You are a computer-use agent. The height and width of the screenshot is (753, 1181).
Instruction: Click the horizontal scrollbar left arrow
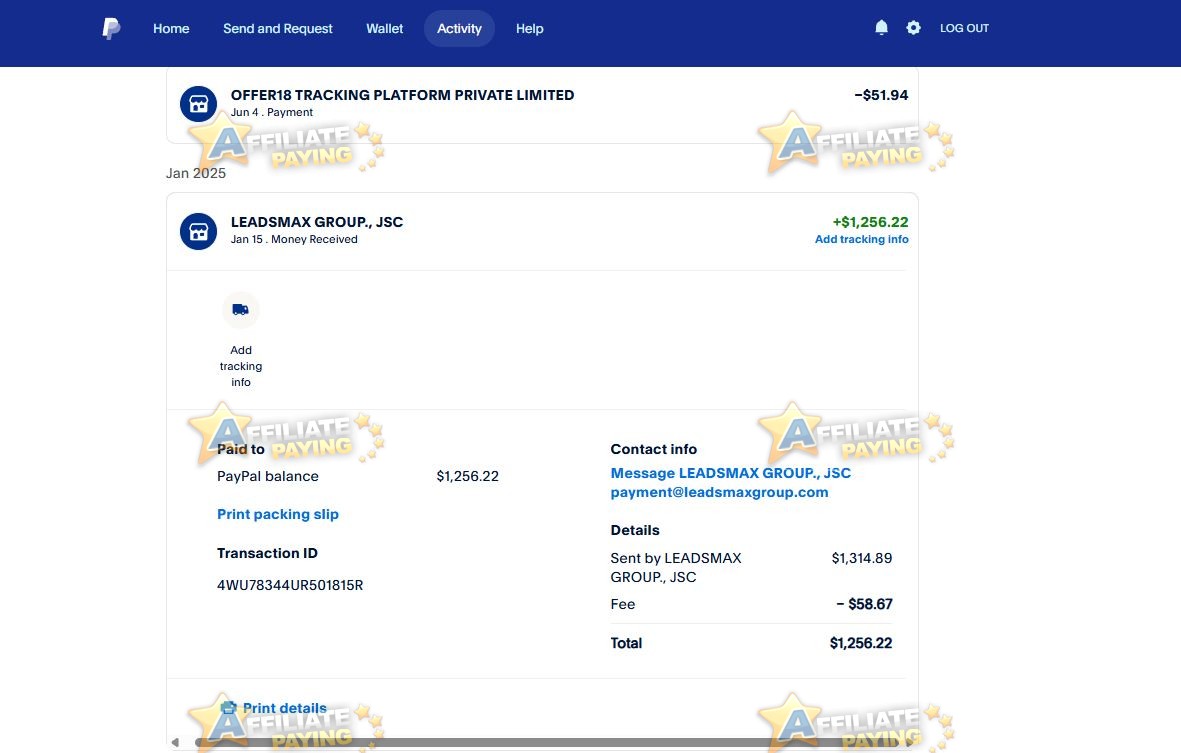coord(175,742)
